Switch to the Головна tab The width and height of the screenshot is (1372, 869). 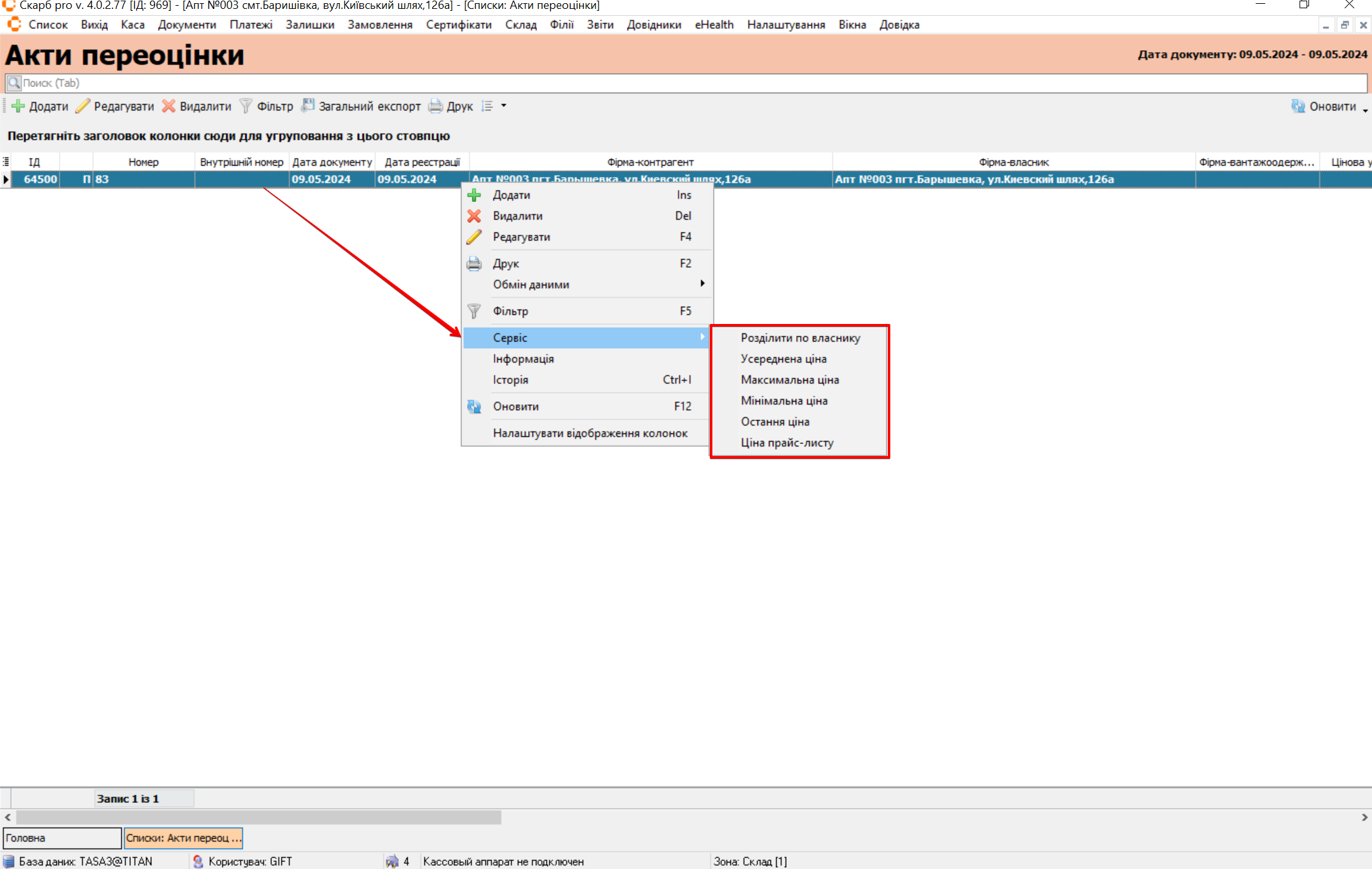[62, 838]
